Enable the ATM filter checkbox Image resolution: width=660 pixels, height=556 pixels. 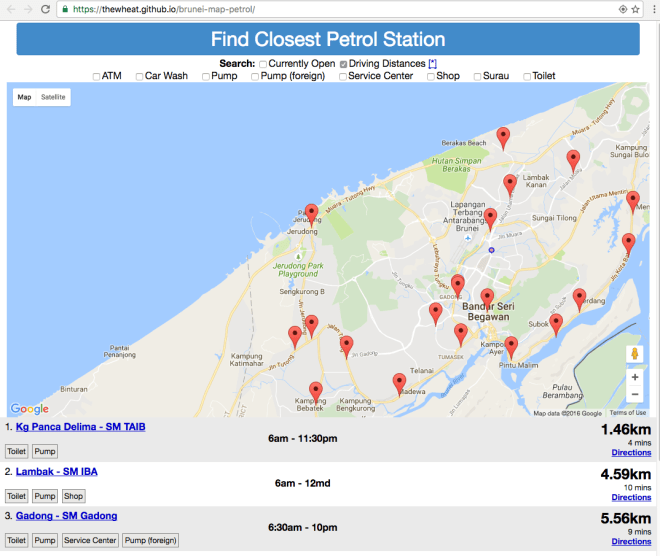coord(96,77)
